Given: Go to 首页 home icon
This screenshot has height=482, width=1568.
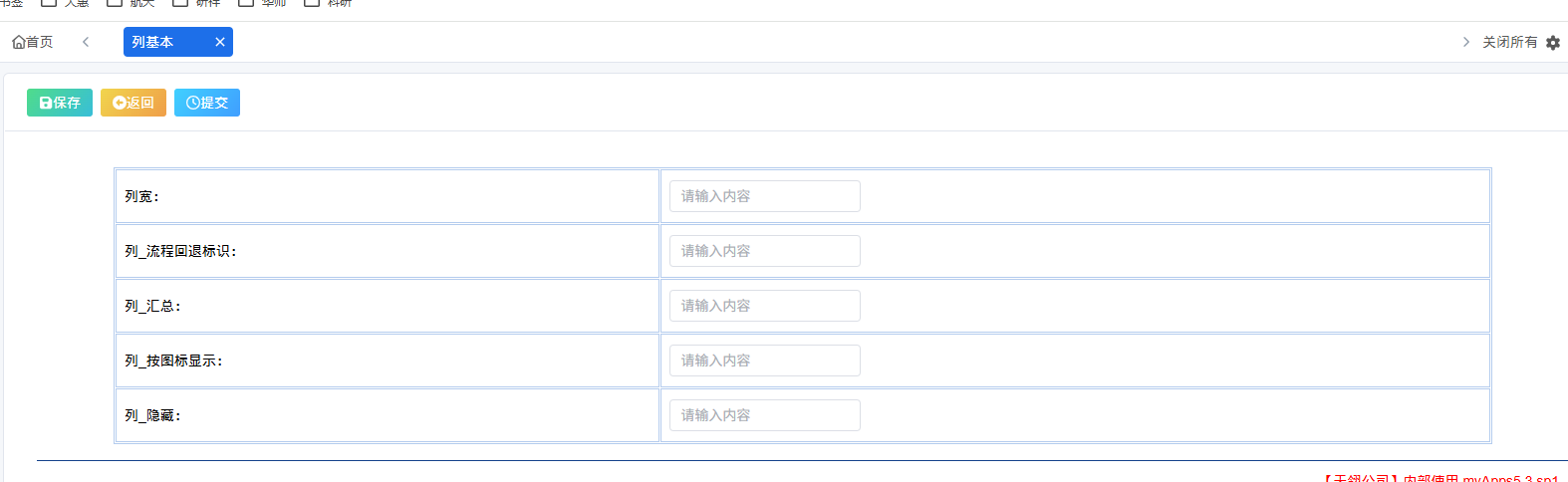Looking at the screenshot, I should (x=18, y=42).
